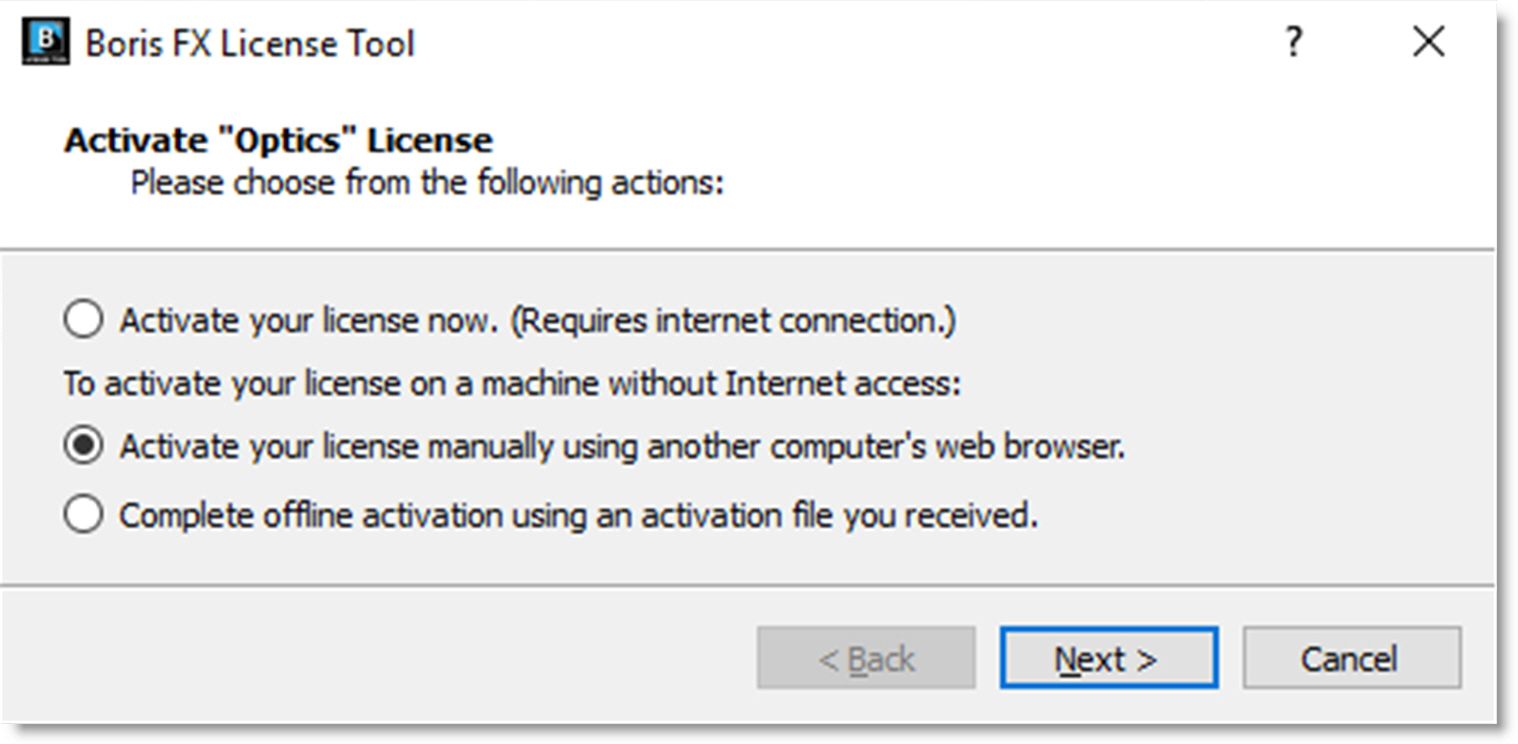Click the empty footer area left of Back button

[x=380, y=658]
